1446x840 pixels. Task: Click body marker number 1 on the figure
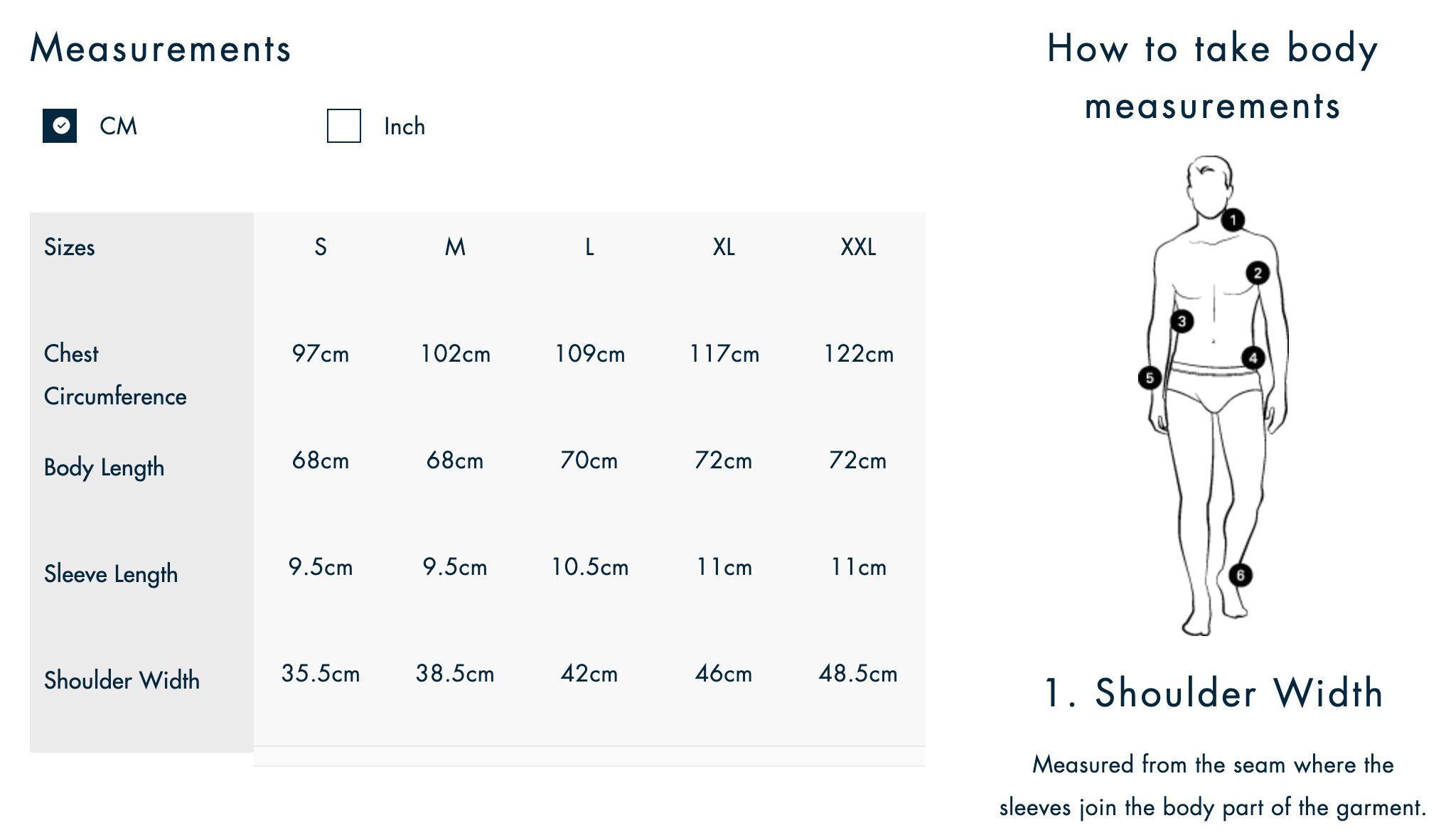[1233, 220]
